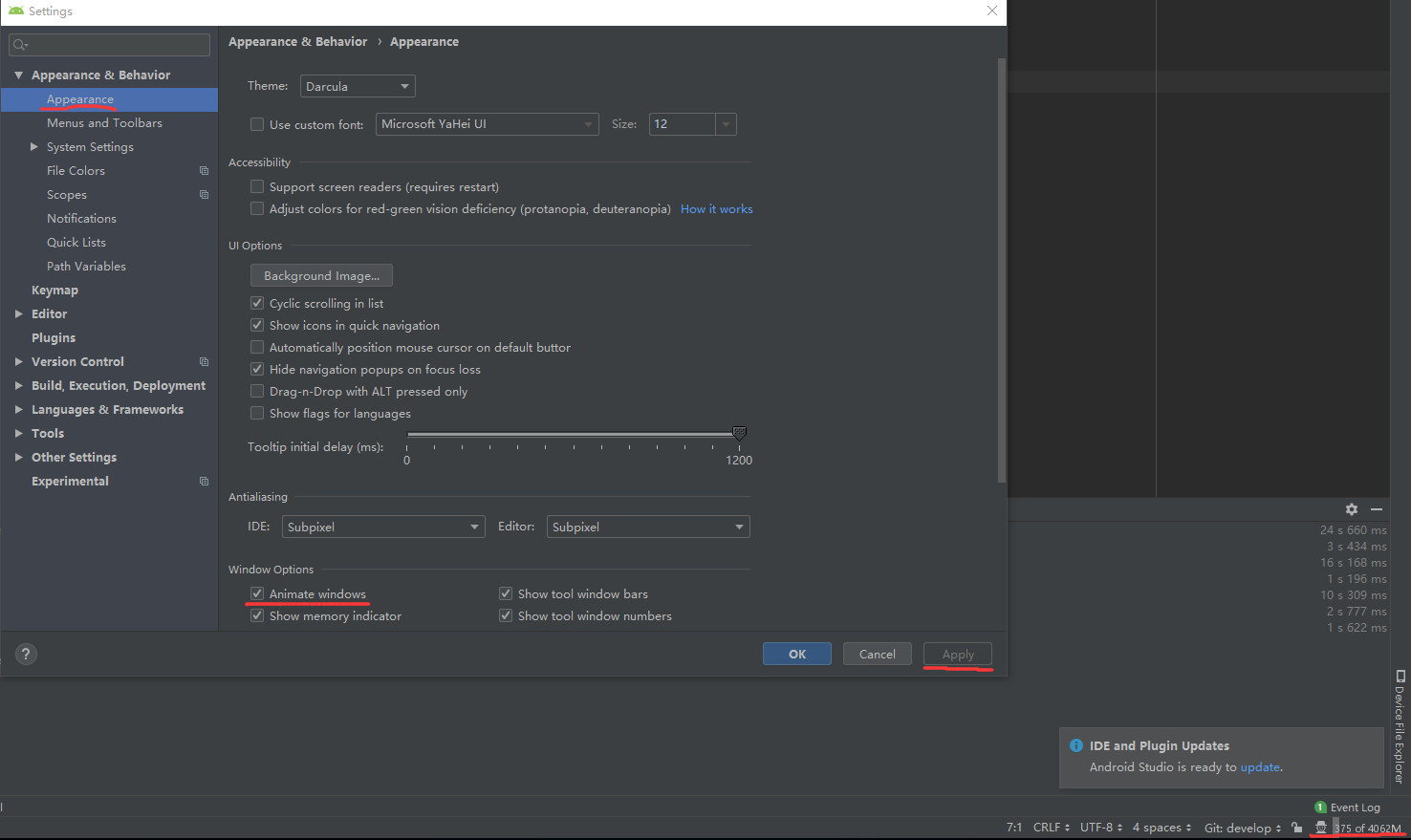The width and height of the screenshot is (1411, 840).
Task: Open the Theme dropdown showing Darcula
Action: [x=358, y=86]
